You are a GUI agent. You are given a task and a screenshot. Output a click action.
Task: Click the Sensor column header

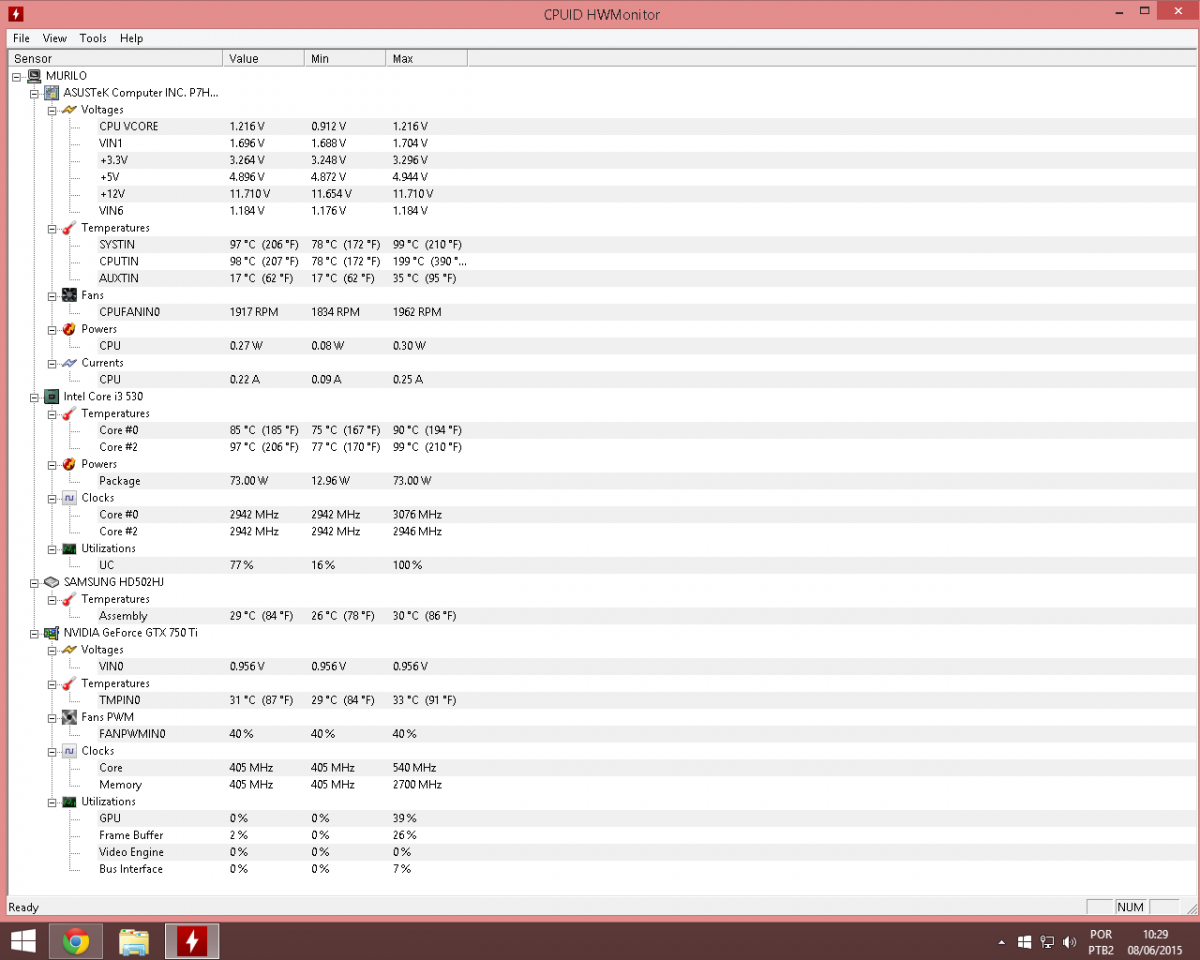(115, 59)
